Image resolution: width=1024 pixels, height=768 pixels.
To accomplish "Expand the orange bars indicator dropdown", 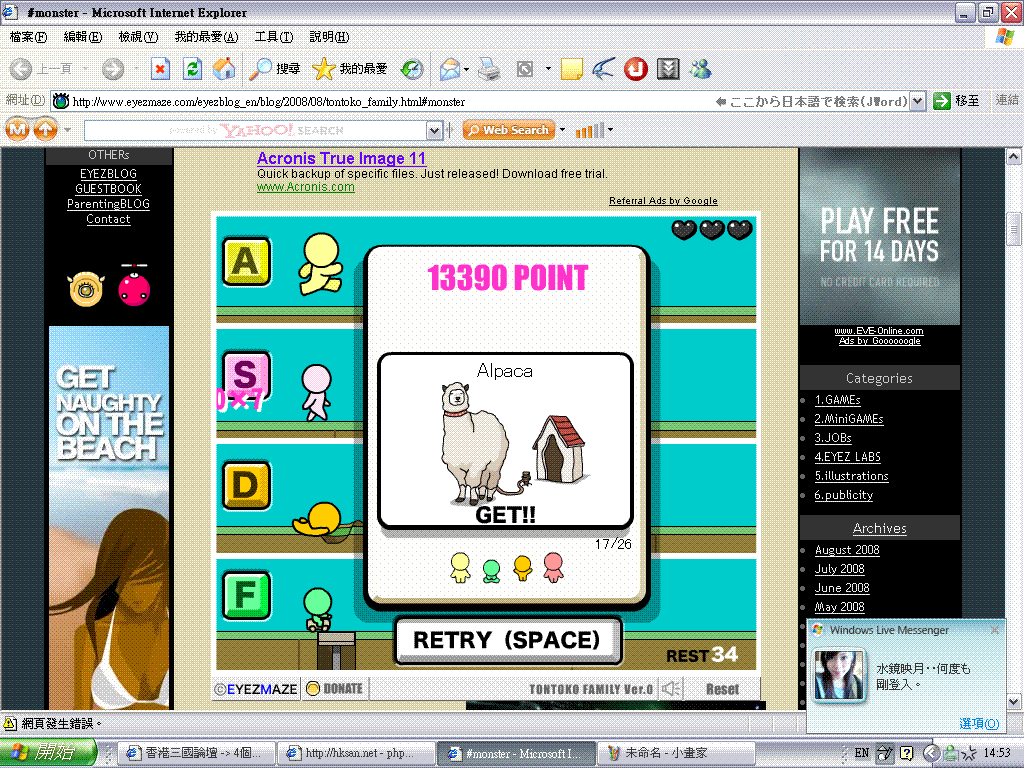I will (611, 129).
